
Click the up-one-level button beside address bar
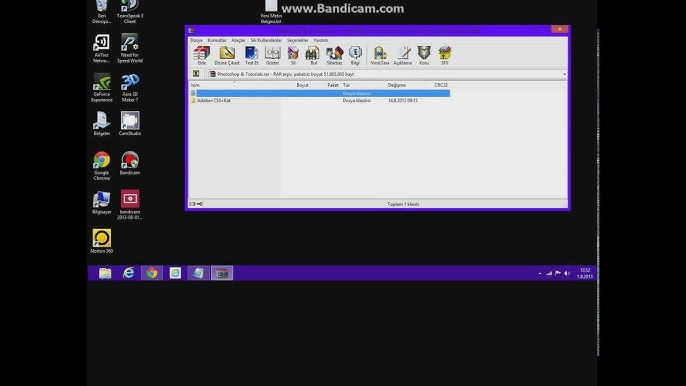pos(196,74)
